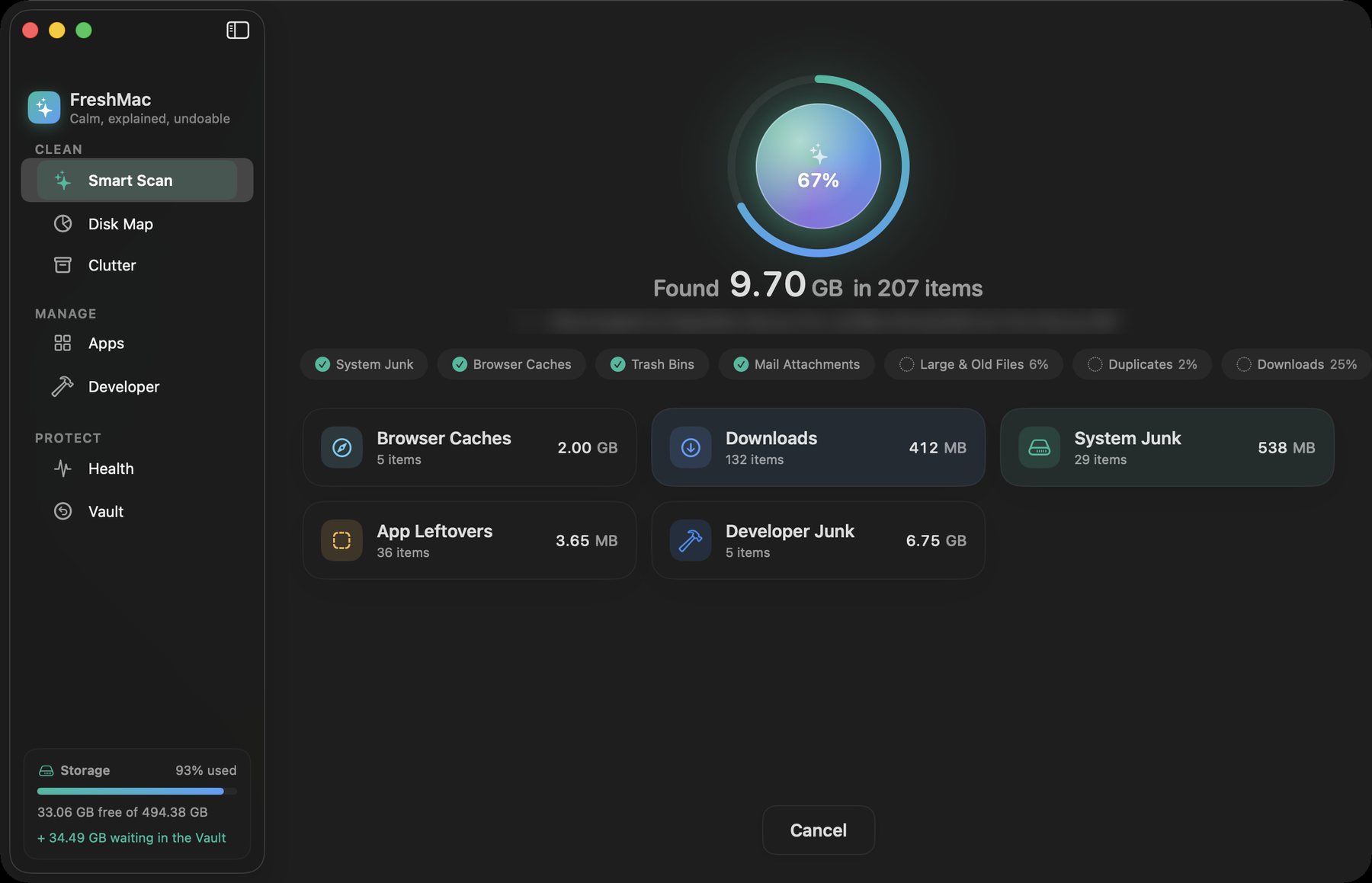Image resolution: width=1372 pixels, height=883 pixels.
Task: Click the "132 items" Downloads count
Action: 755,459
